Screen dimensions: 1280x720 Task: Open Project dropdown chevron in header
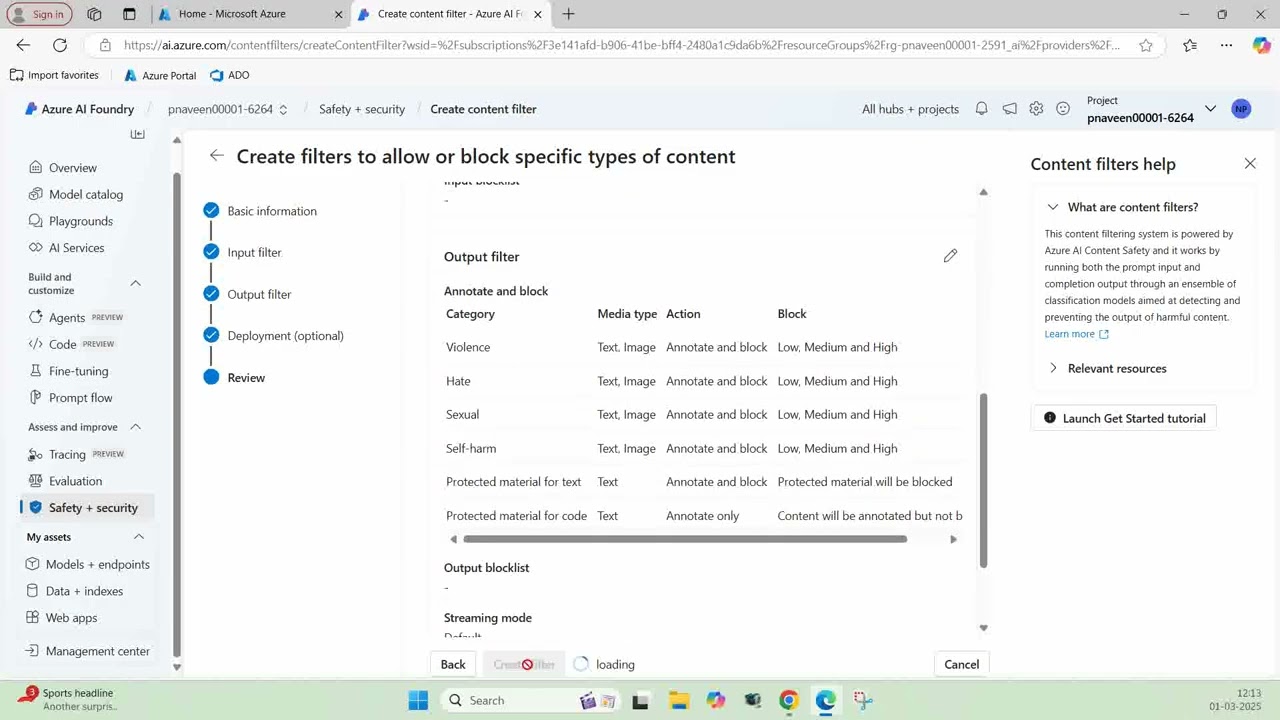tap(1210, 109)
